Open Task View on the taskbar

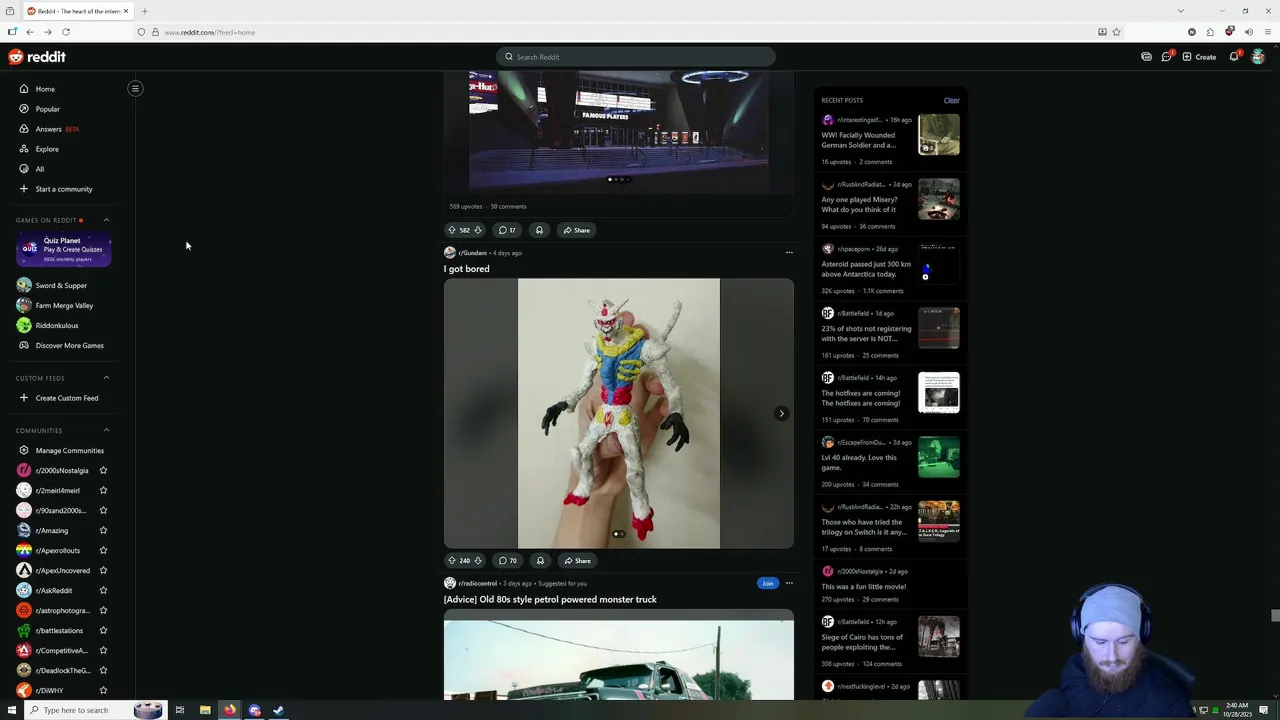[180, 710]
